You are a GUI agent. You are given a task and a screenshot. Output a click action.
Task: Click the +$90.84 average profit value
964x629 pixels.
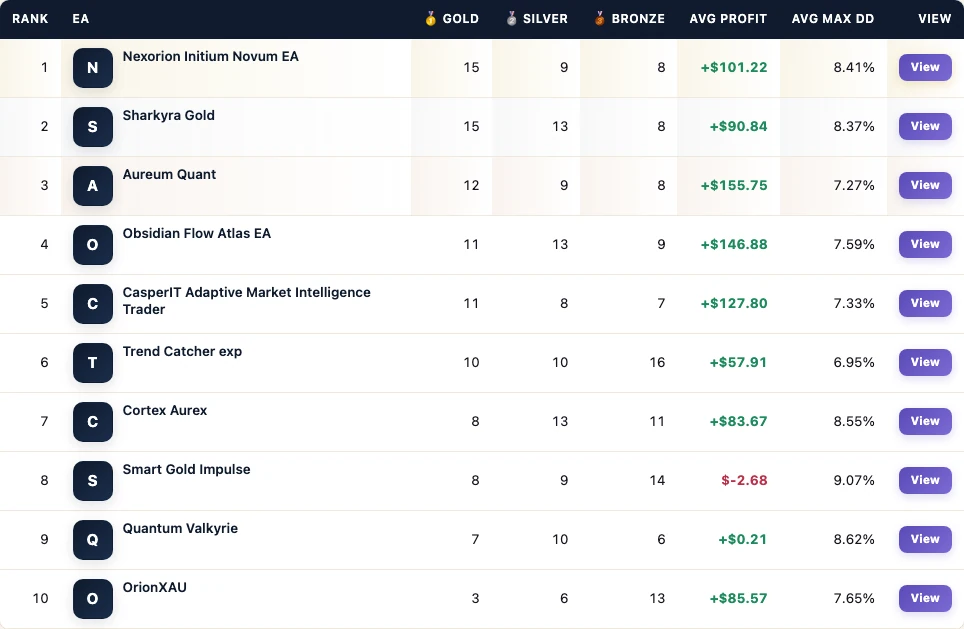[x=738, y=127]
